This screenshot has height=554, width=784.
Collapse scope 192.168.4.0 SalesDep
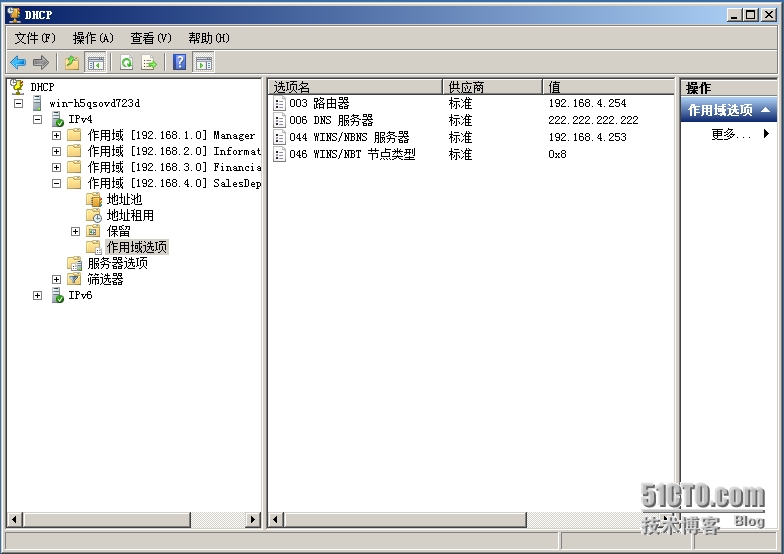click(56, 184)
